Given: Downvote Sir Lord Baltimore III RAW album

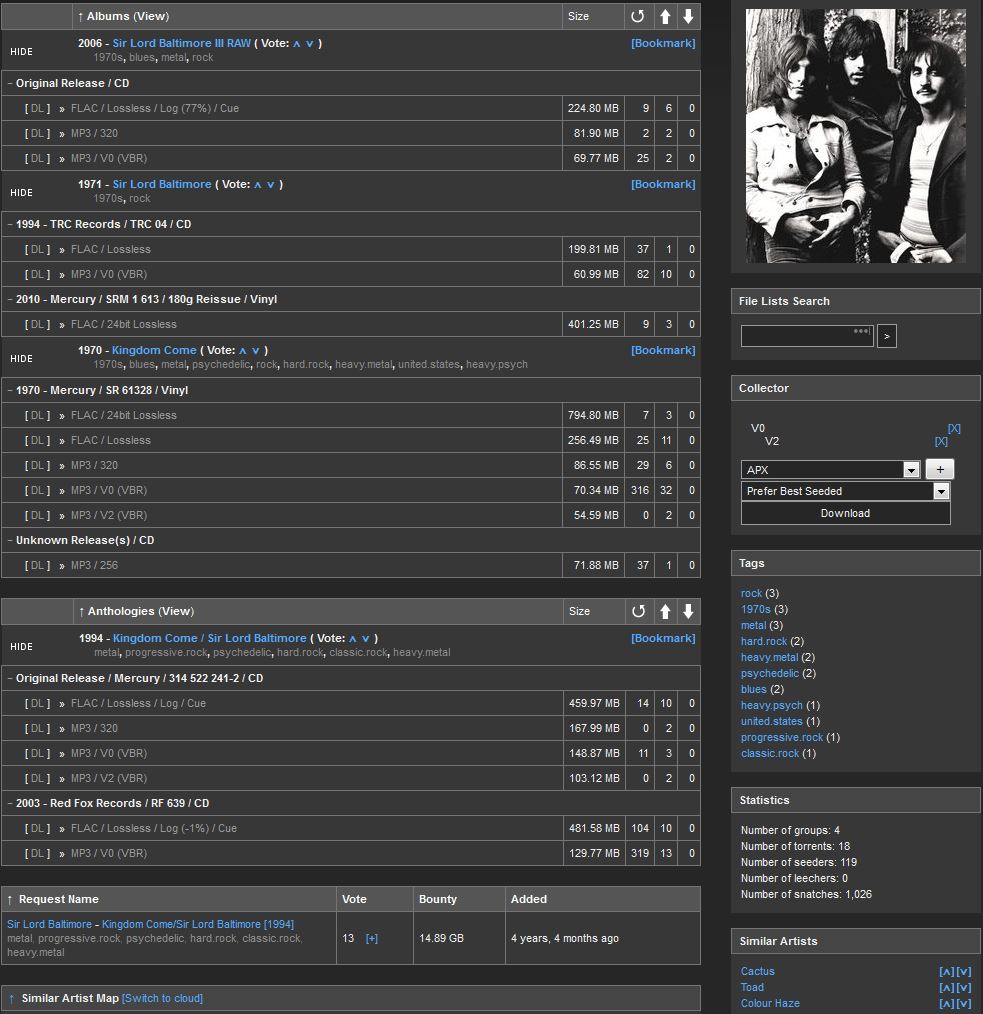Looking at the screenshot, I should (310, 43).
